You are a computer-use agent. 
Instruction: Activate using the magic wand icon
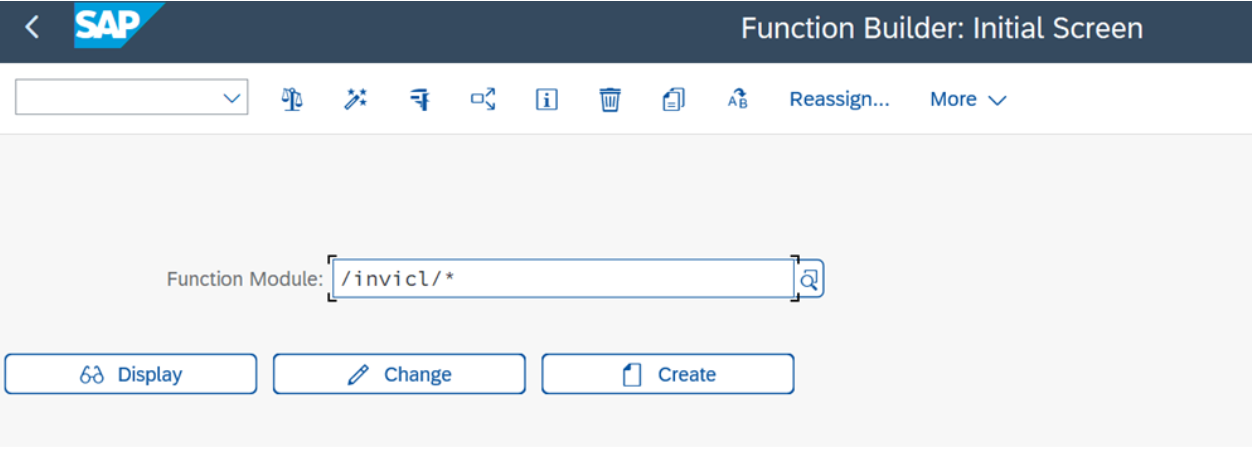[x=356, y=99]
